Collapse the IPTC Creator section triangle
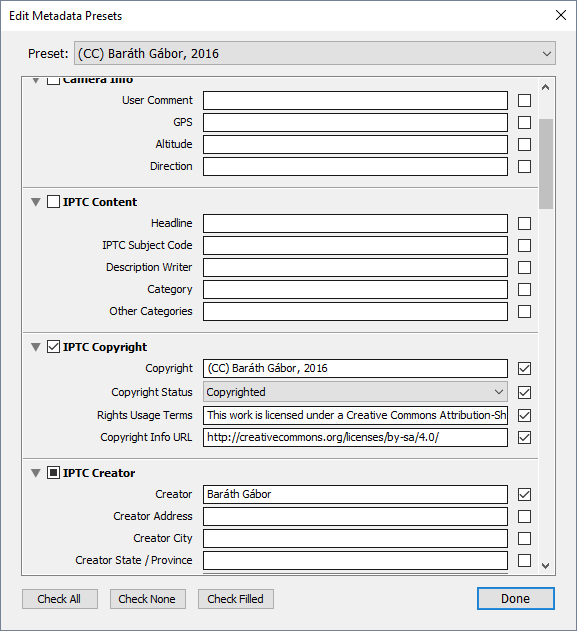 click(x=36, y=473)
